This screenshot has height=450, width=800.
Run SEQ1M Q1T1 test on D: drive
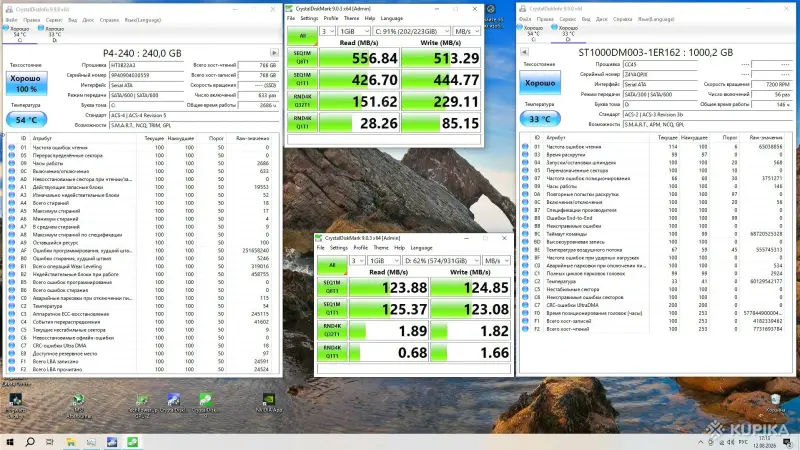332,309
